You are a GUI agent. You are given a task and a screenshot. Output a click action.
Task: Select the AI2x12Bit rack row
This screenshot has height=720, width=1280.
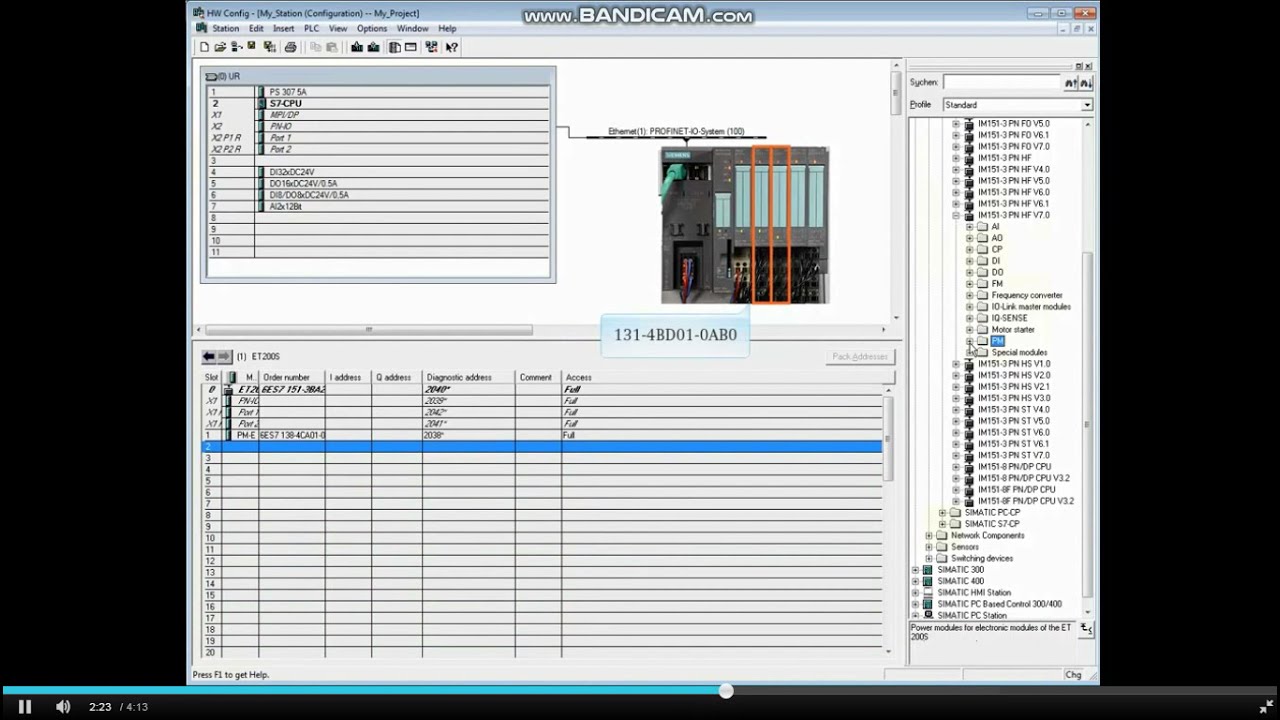pyautogui.click(x=378, y=207)
